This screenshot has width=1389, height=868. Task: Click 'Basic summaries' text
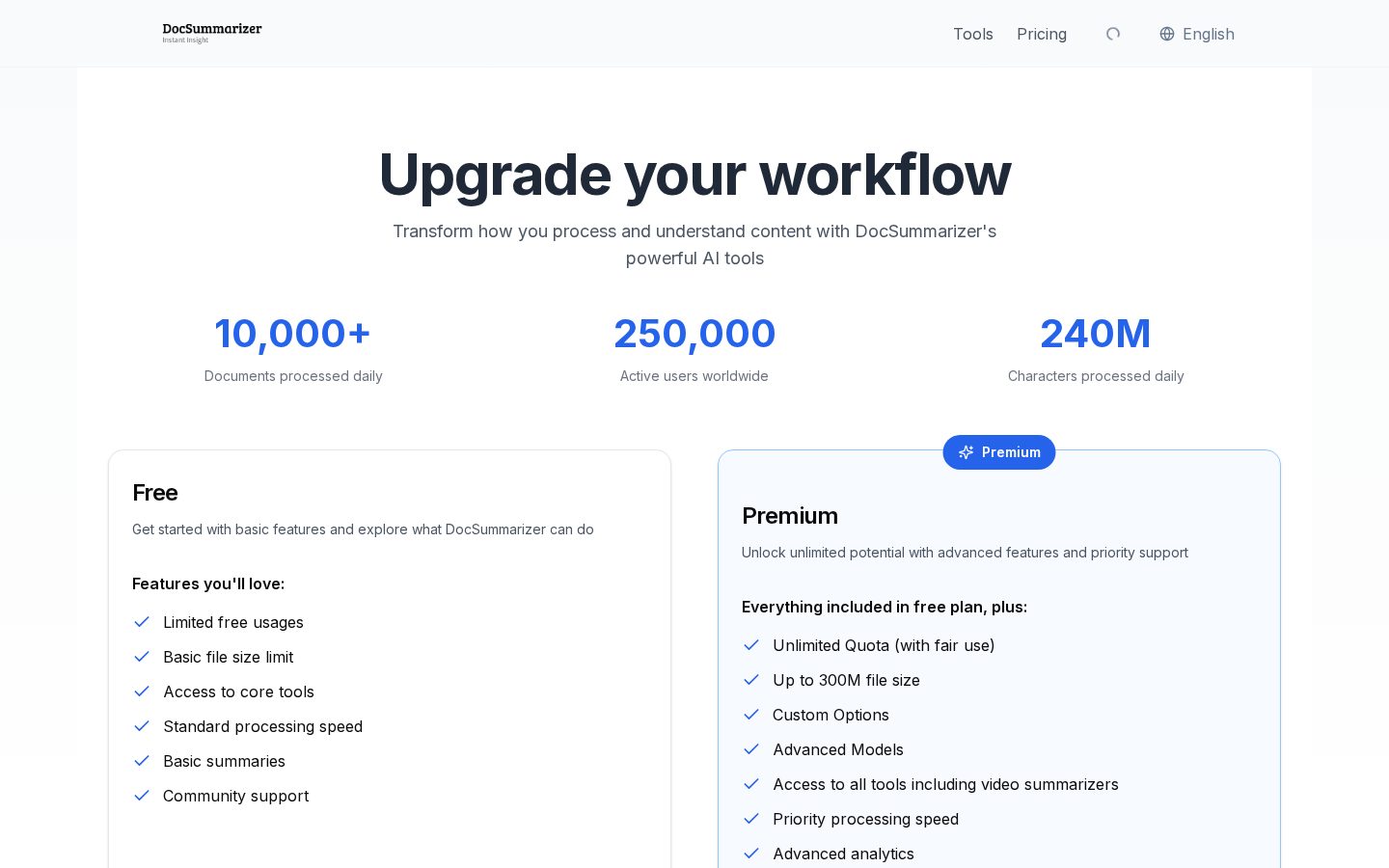click(224, 761)
